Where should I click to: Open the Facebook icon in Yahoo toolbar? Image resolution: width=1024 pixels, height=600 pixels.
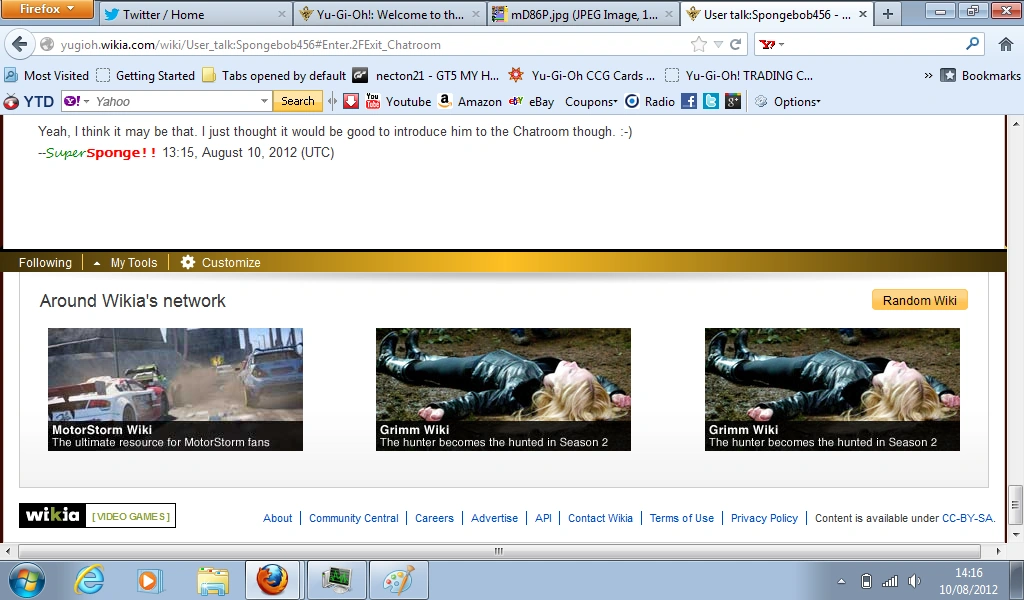click(x=689, y=101)
